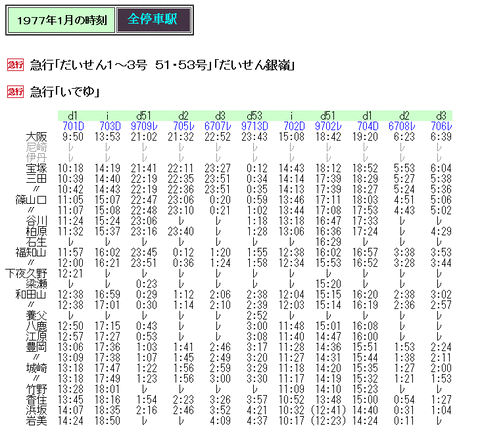The image size is (480, 426).
Task: Click the 4:37 time in 岩美 row
Action: click(x=257, y=421)
